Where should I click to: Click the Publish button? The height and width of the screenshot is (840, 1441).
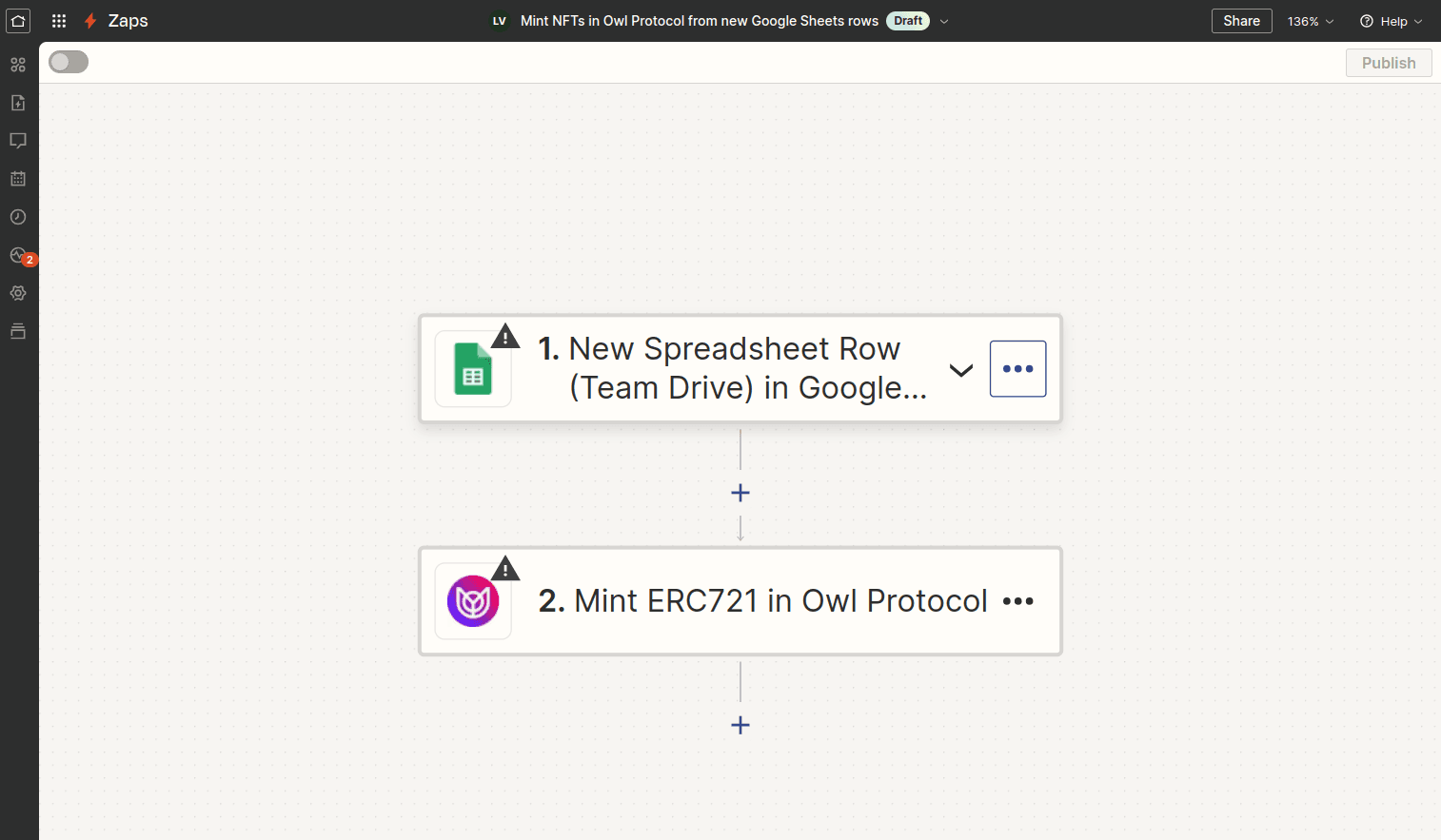[x=1388, y=63]
